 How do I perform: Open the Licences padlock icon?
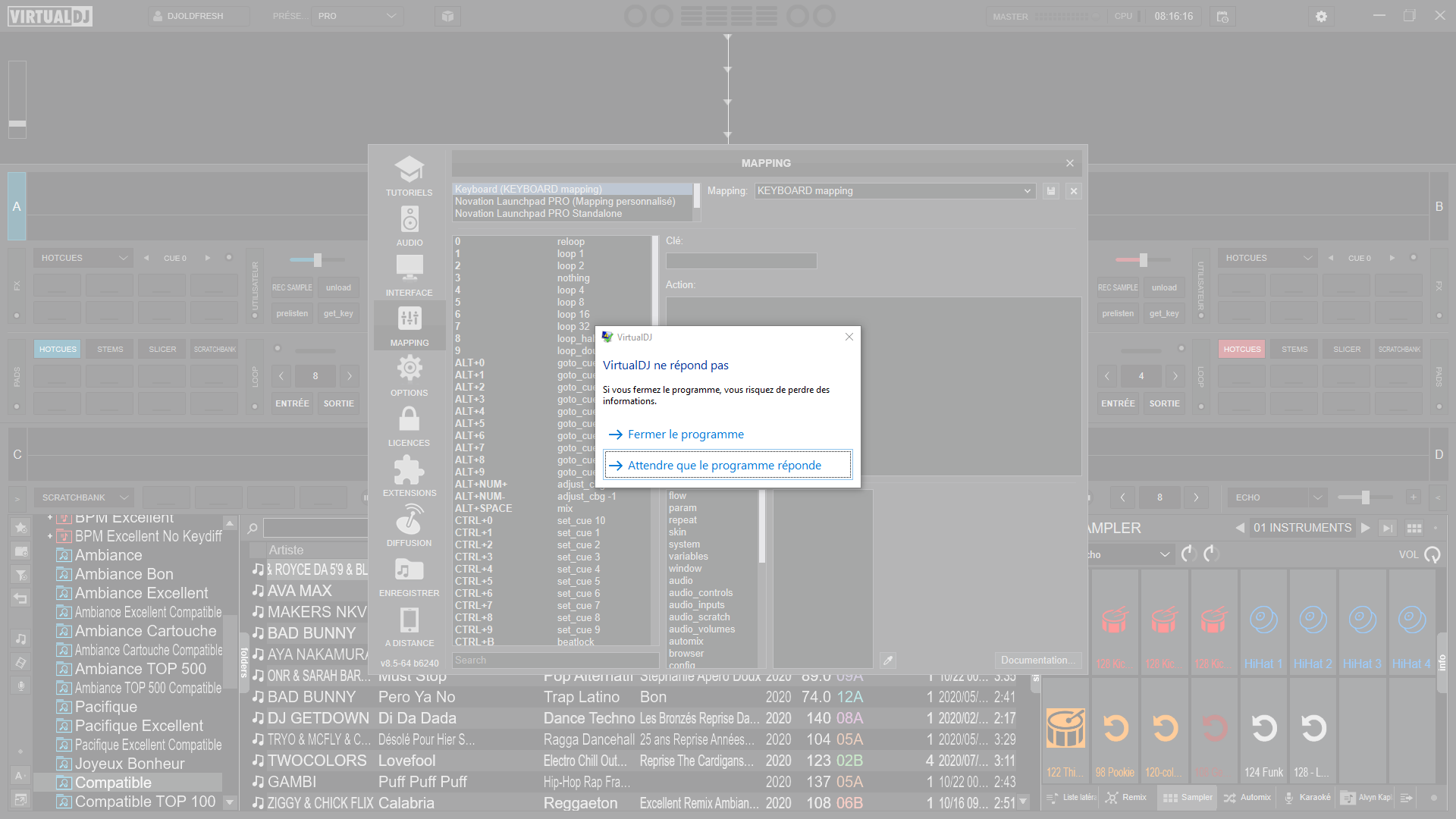click(x=409, y=419)
